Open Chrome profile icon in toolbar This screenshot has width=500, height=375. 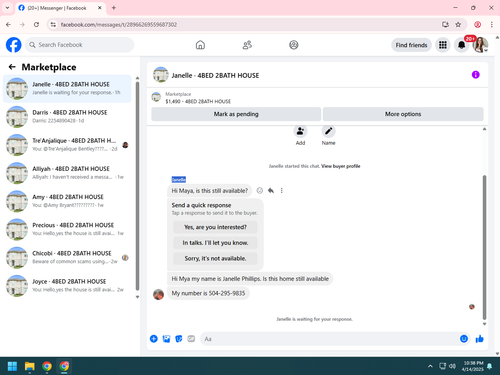(478, 24)
